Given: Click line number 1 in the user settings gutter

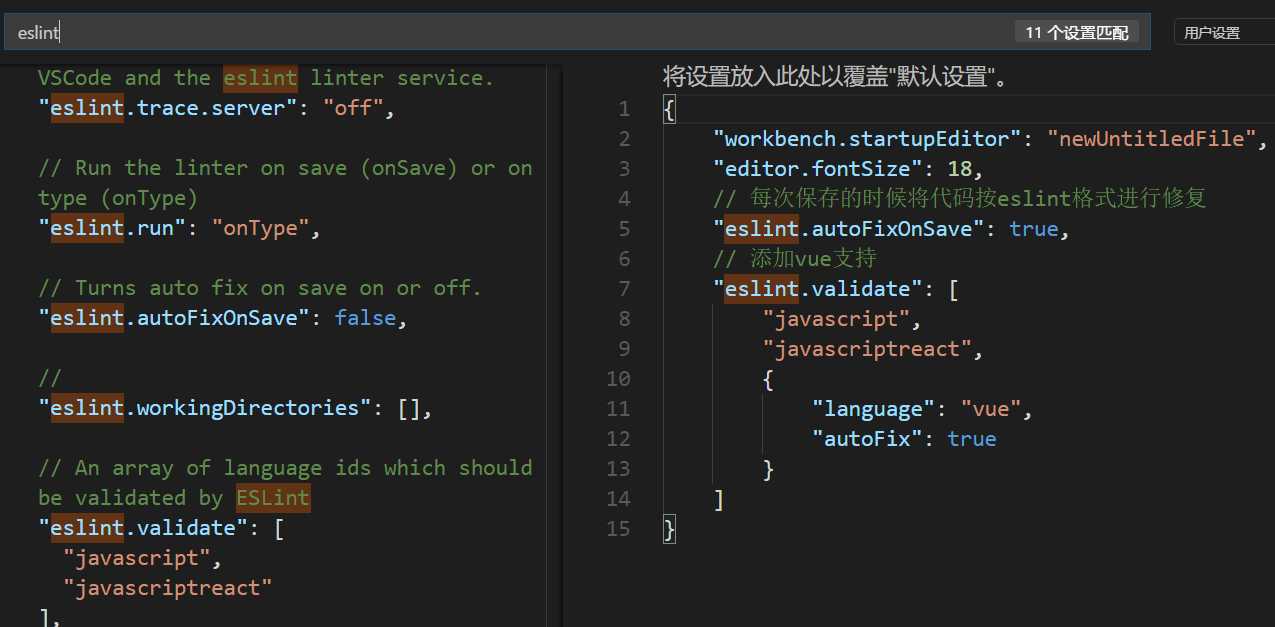Looking at the screenshot, I should 624,108.
